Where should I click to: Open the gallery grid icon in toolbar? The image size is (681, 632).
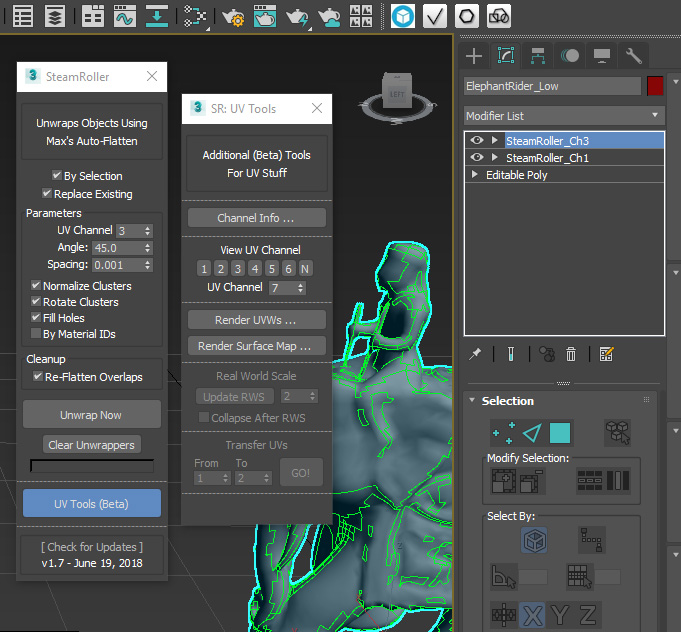point(361,17)
